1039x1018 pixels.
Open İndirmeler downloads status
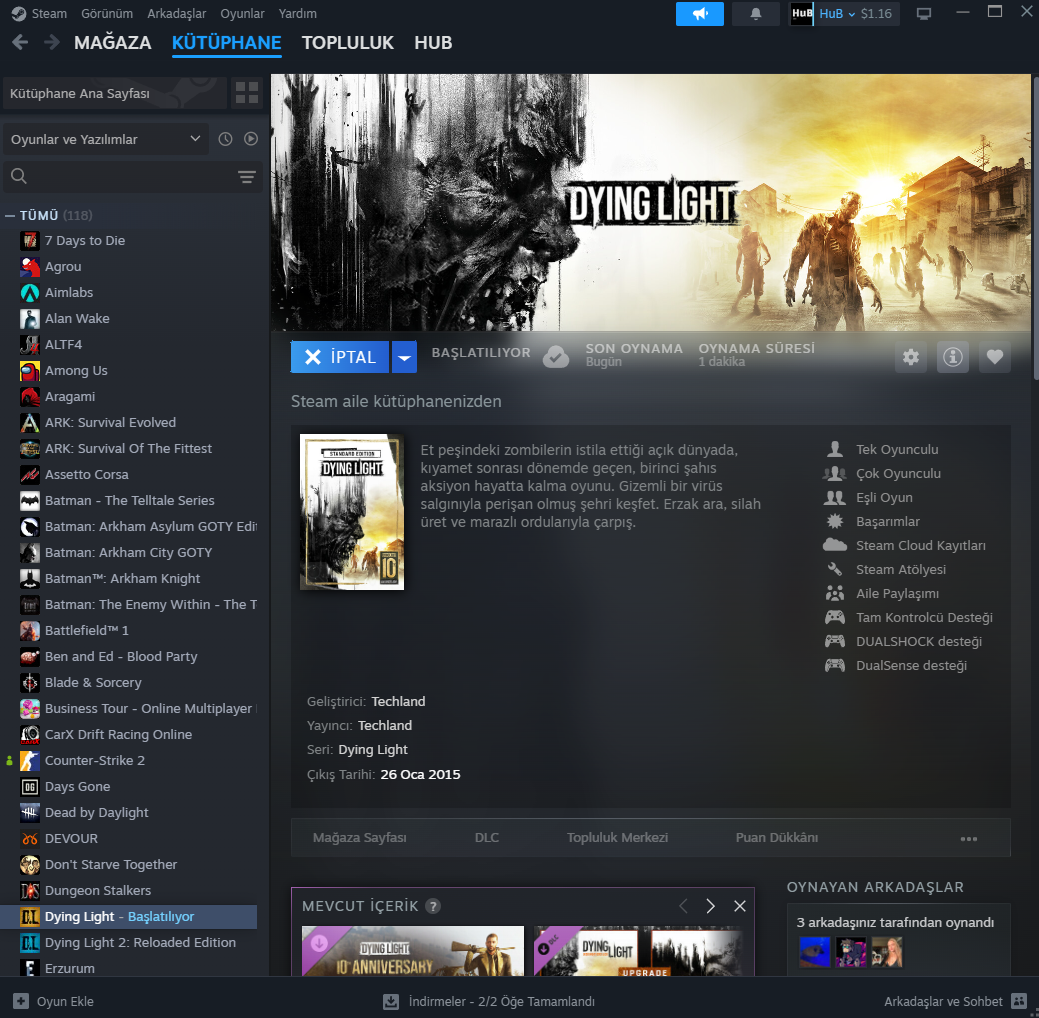[x=489, y=1001]
